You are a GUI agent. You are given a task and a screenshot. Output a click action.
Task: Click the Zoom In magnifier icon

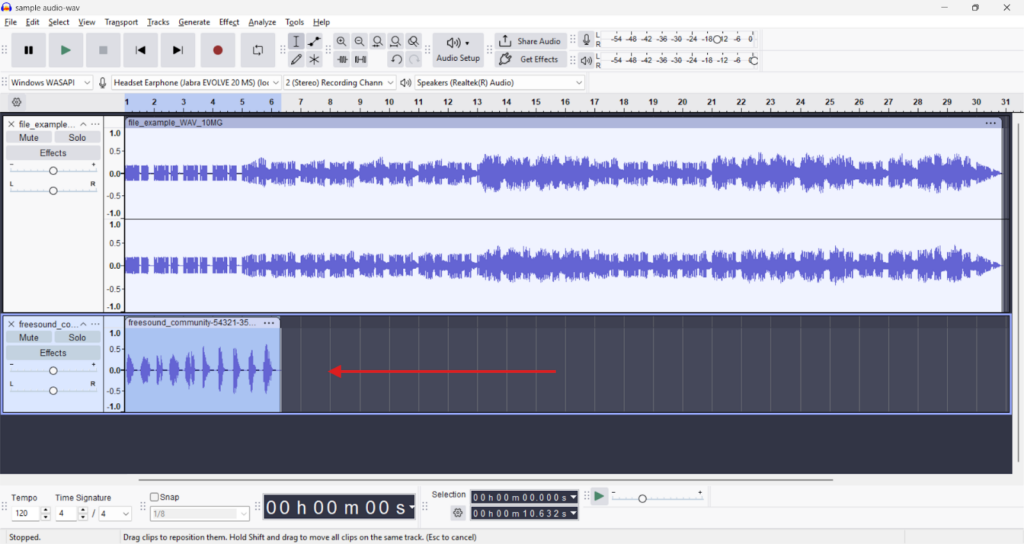342,42
